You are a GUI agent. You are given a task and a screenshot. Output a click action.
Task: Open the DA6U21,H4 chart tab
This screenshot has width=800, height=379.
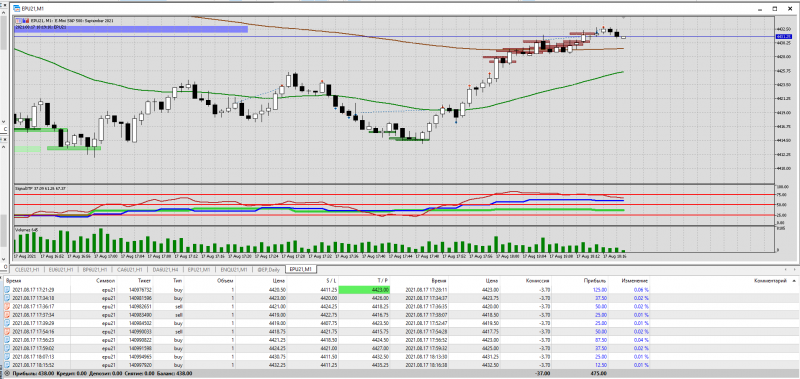coord(165,269)
